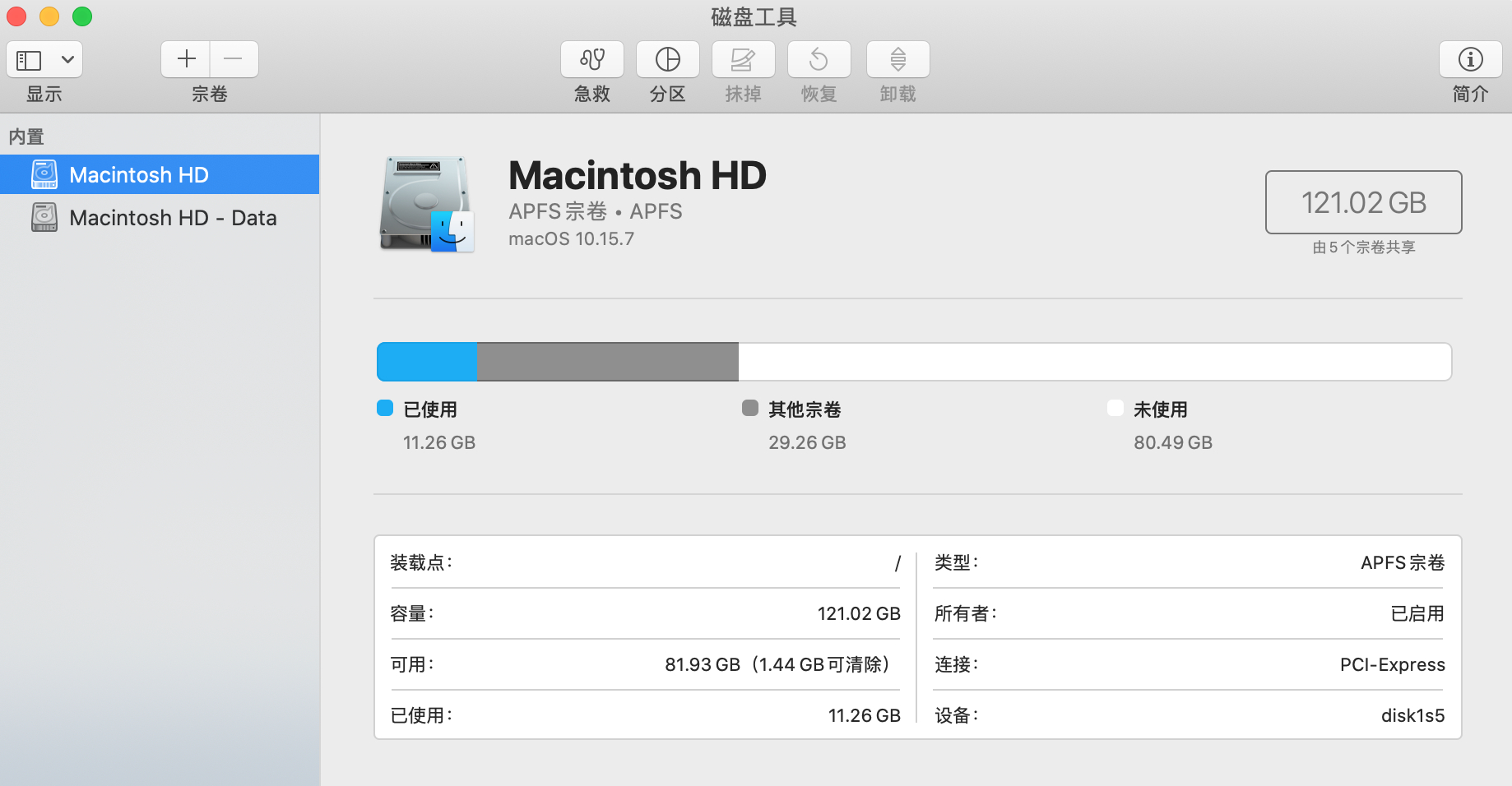Screen dimensions: 1512x786
Task: Click the disk1s5 device value
Action: click(x=1412, y=715)
